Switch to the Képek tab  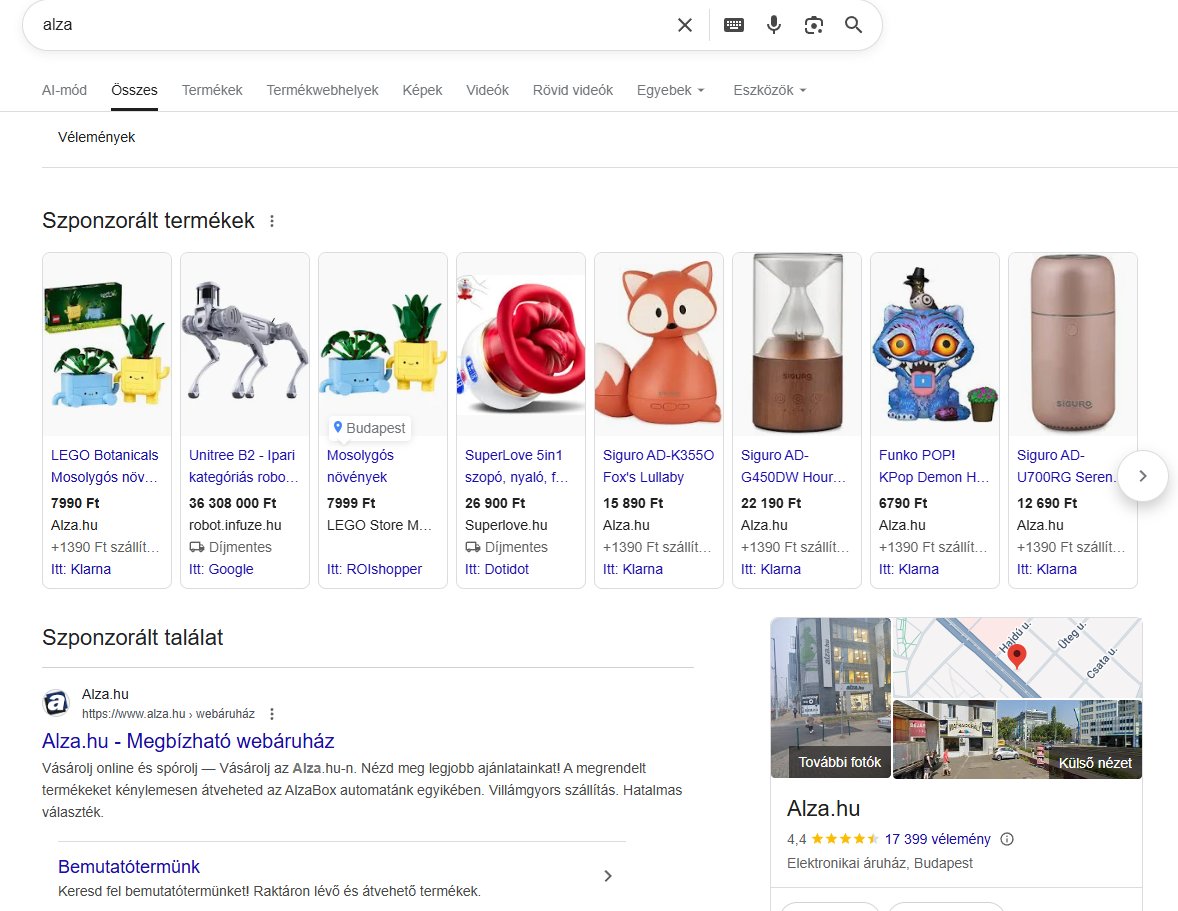422,90
